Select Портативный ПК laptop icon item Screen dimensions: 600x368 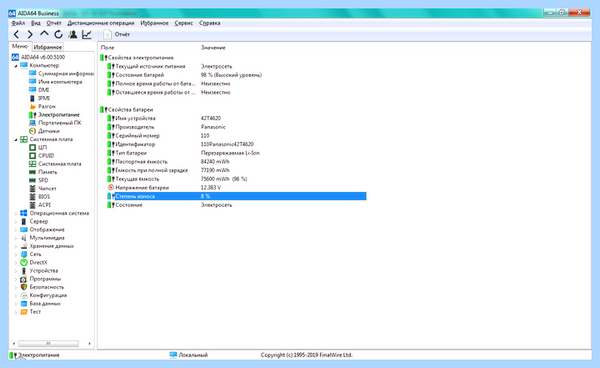pos(55,123)
